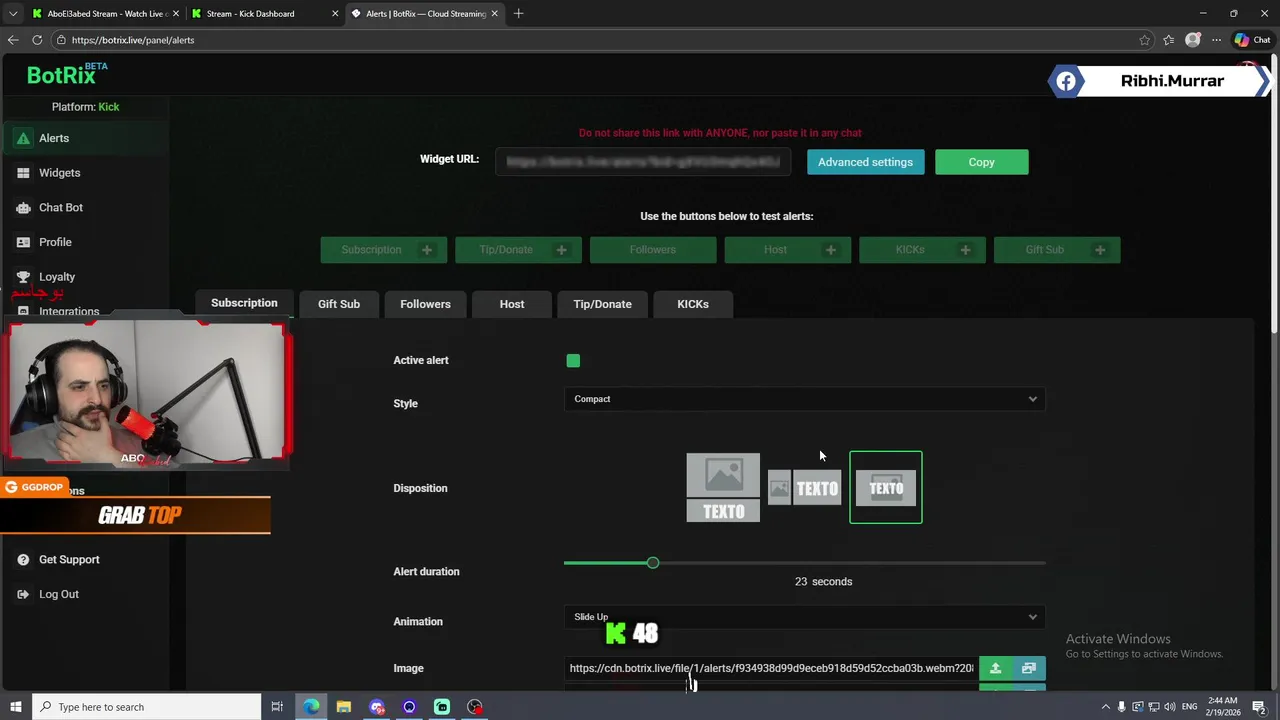Image resolution: width=1280 pixels, height=720 pixels.
Task: Test the Host alert
Action: tap(788, 250)
